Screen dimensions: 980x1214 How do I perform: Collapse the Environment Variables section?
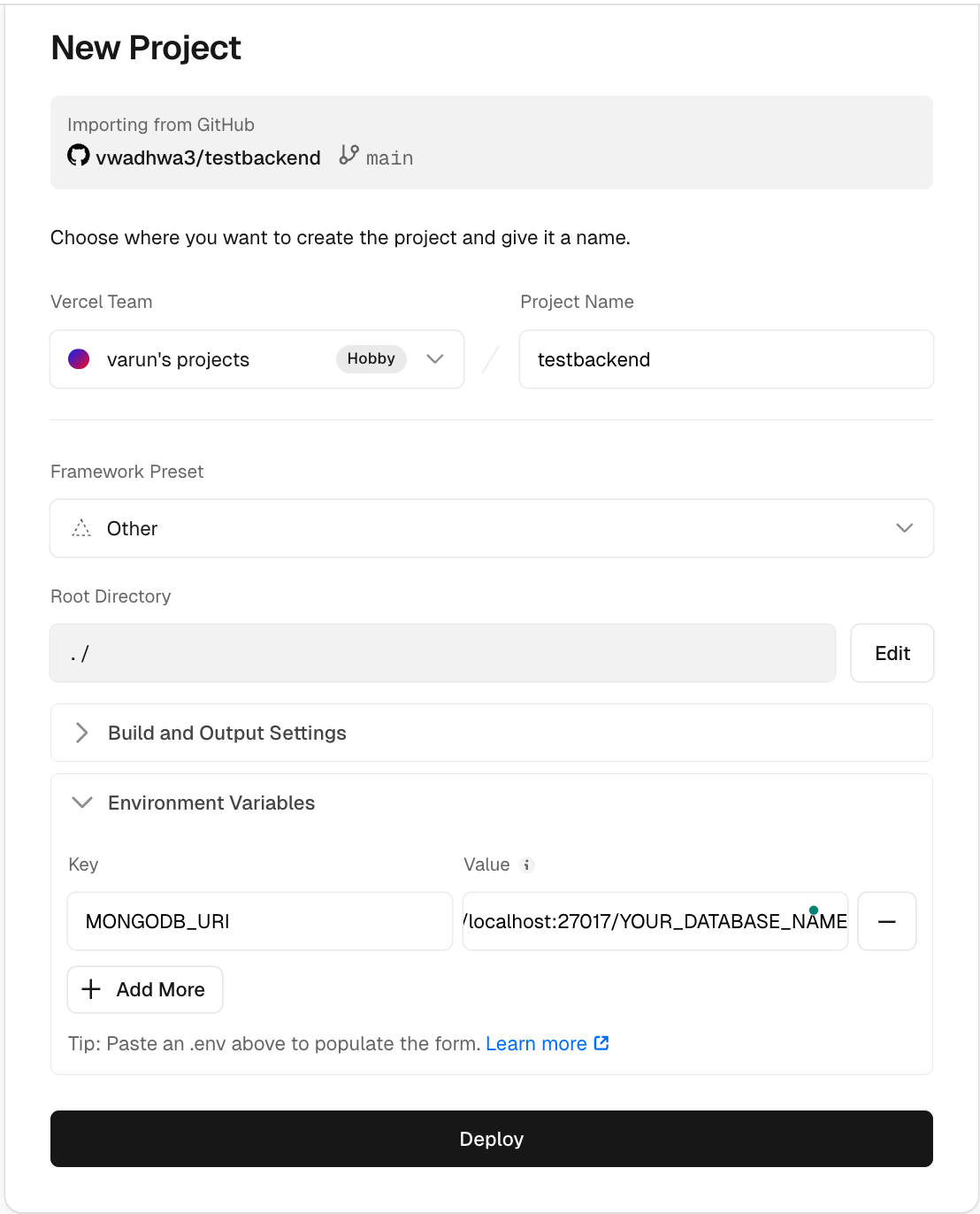[82, 803]
